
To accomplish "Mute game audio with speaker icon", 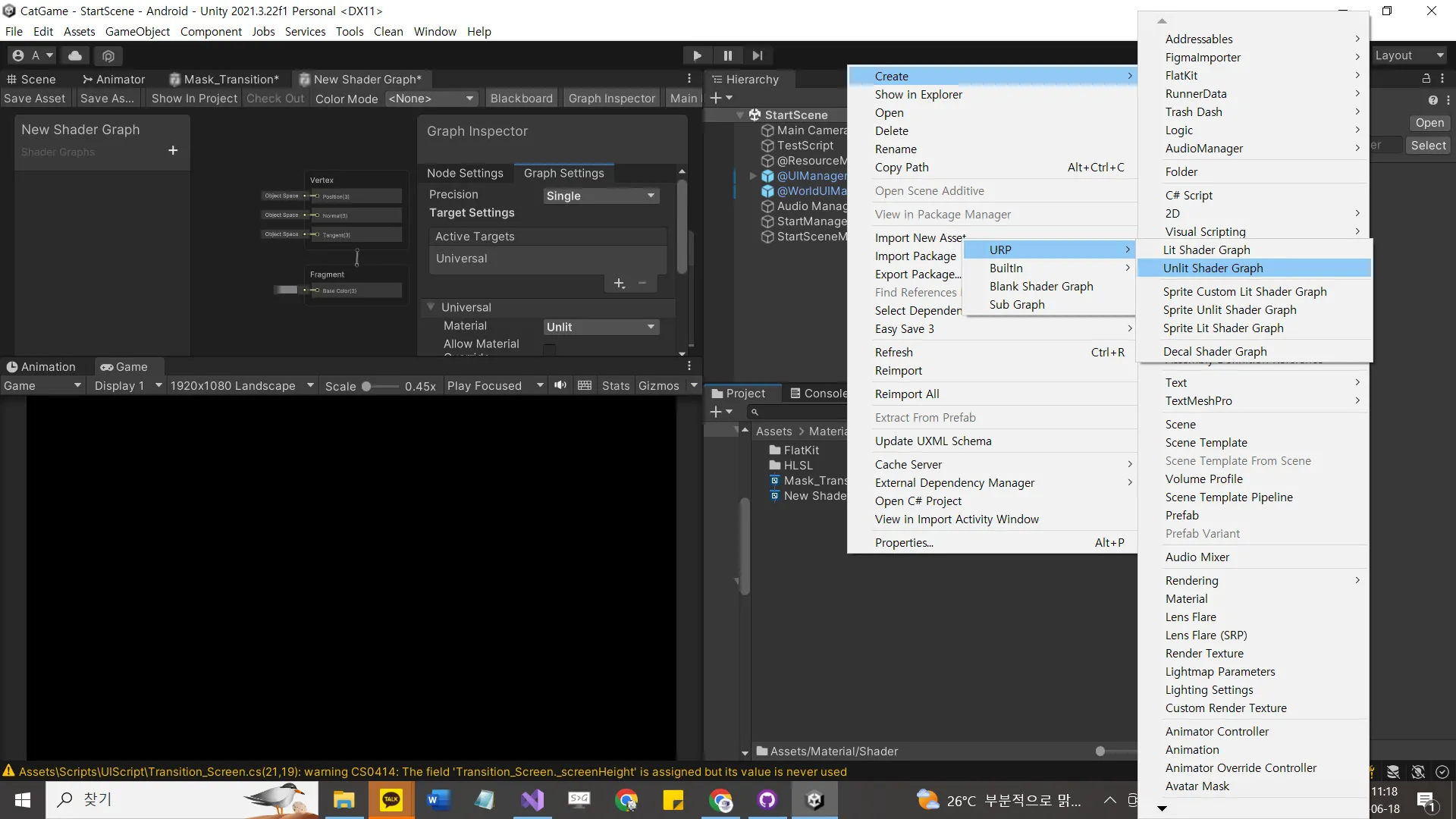I will pos(560,385).
